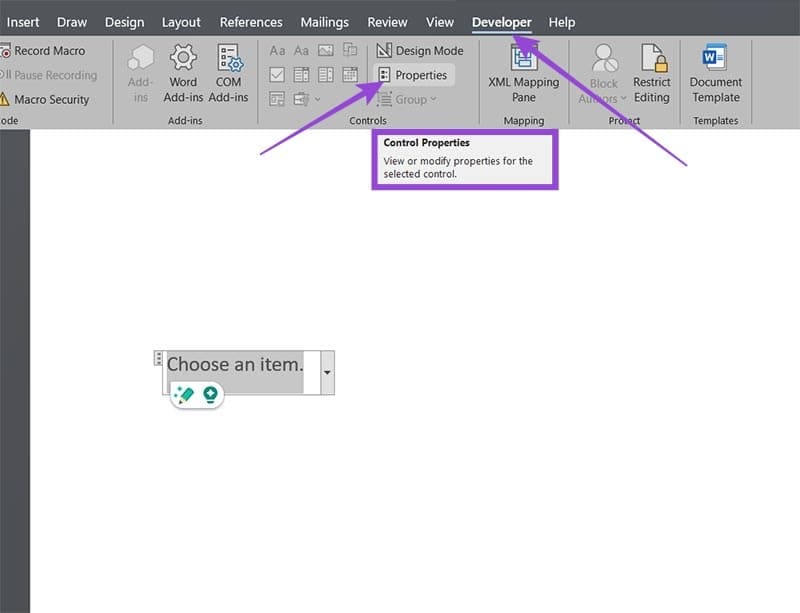
Task: Switch to the Layout tab
Action: (181, 22)
